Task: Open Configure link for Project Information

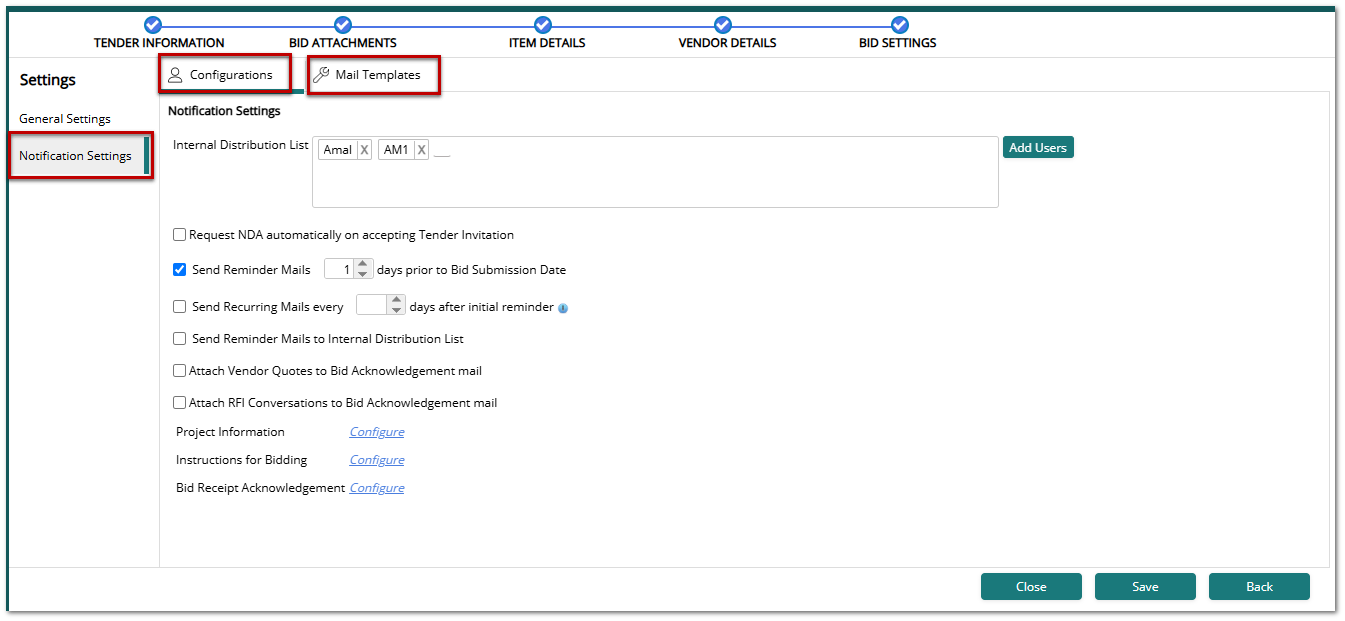Action: 377,432
